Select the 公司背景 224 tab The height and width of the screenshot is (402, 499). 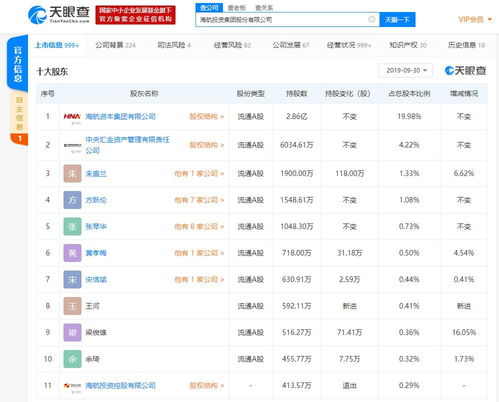tap(115, 45)
